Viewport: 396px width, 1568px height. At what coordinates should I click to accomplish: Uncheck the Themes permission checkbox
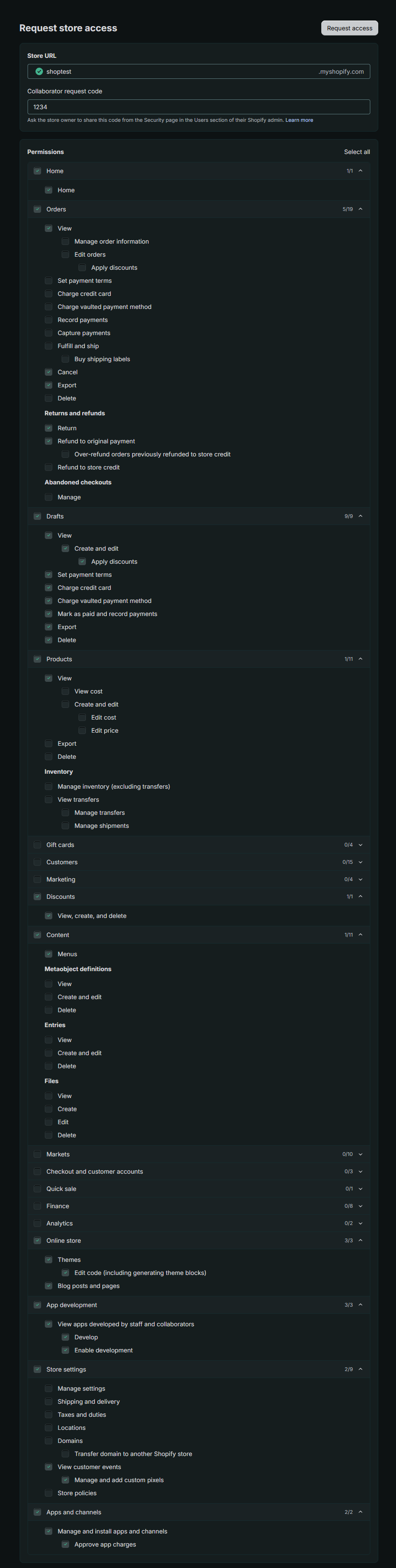pyautogui.click(x=48, y=1260)
